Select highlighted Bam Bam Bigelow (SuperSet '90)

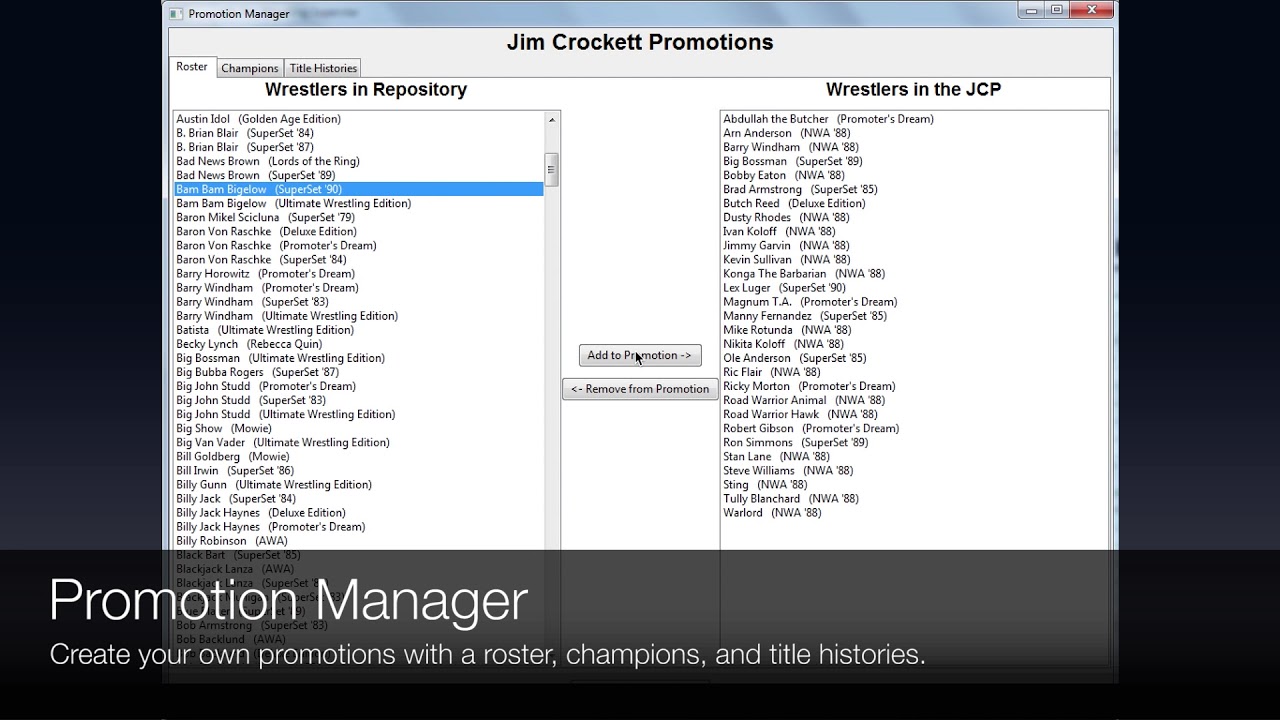359,189
